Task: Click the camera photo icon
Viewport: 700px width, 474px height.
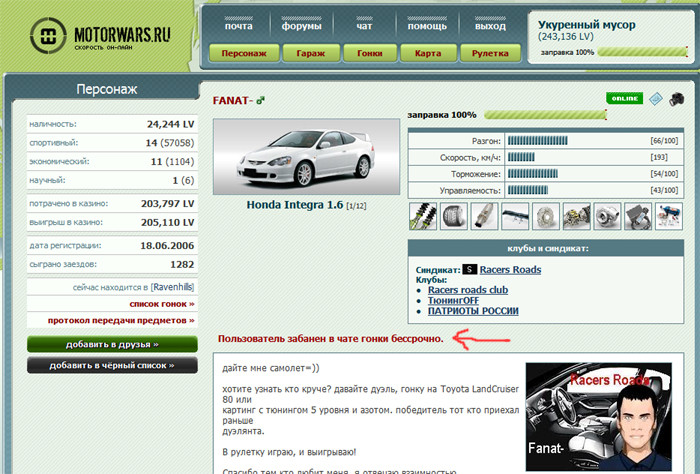Action: 676,99
